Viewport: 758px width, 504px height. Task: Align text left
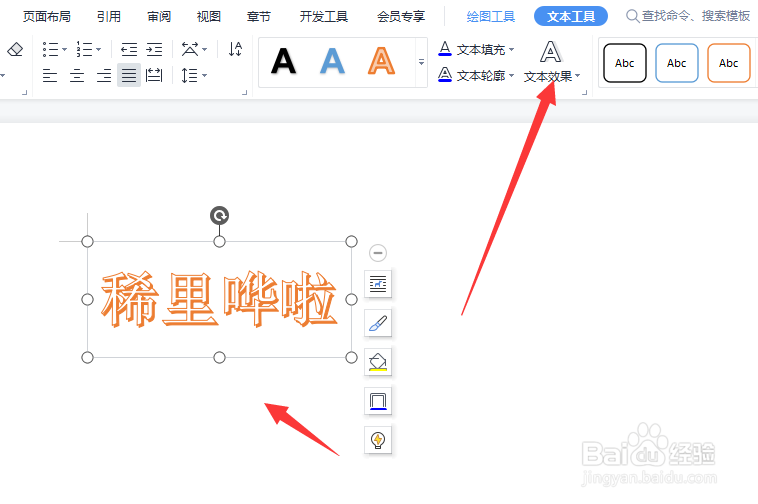[50, 75]
